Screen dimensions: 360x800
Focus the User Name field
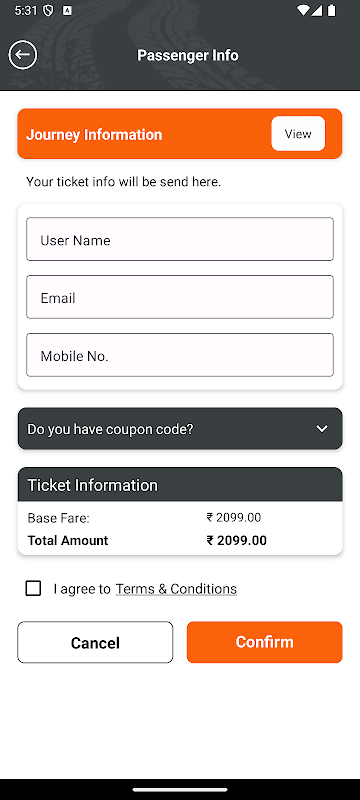(x=180, y=239)
